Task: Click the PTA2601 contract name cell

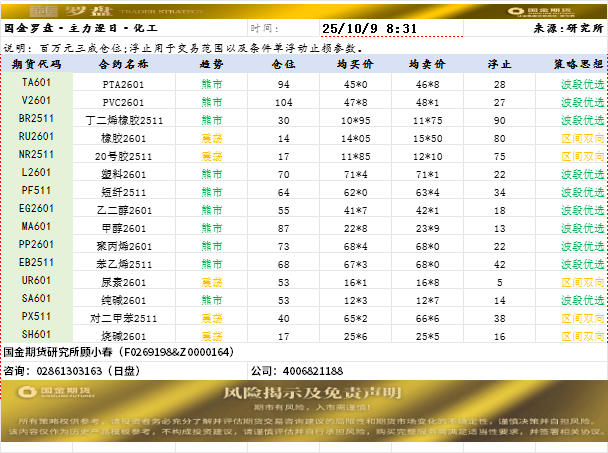Action: click(x=123, y=84)
